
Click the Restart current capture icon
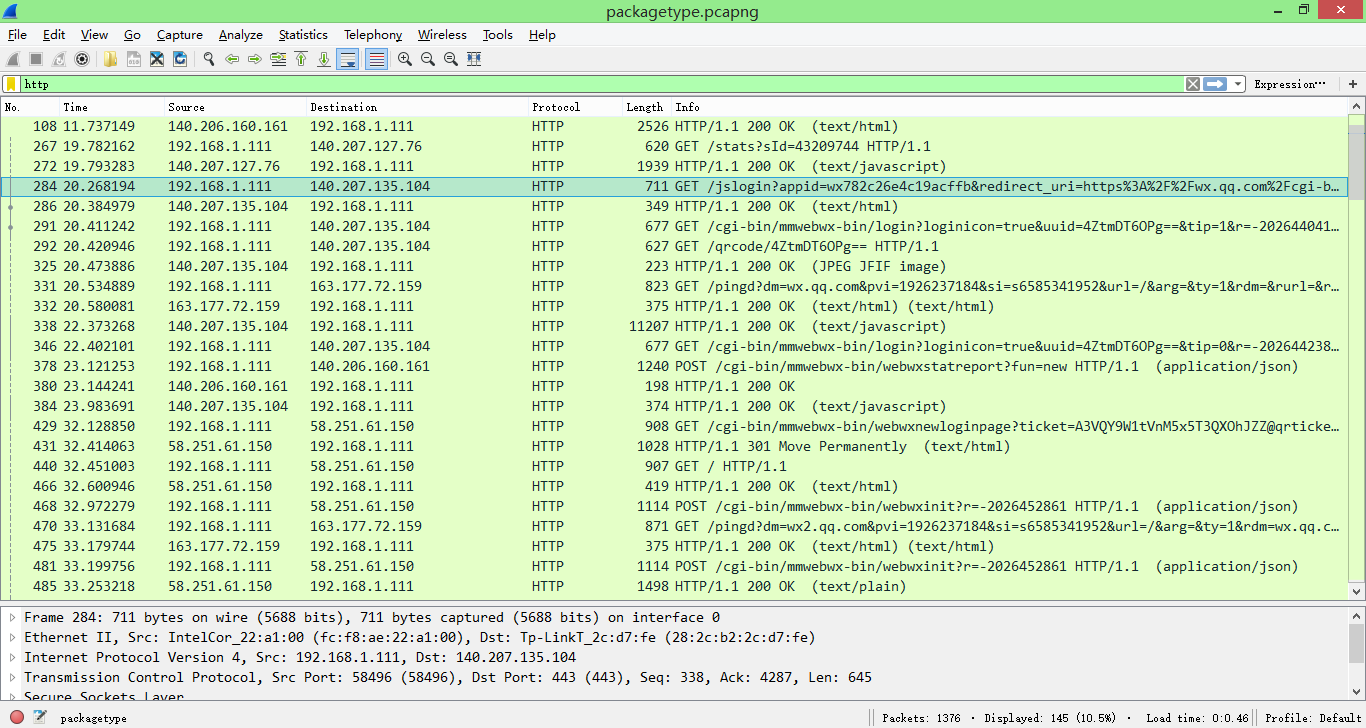pyautogui.click(x=59, y=59)
